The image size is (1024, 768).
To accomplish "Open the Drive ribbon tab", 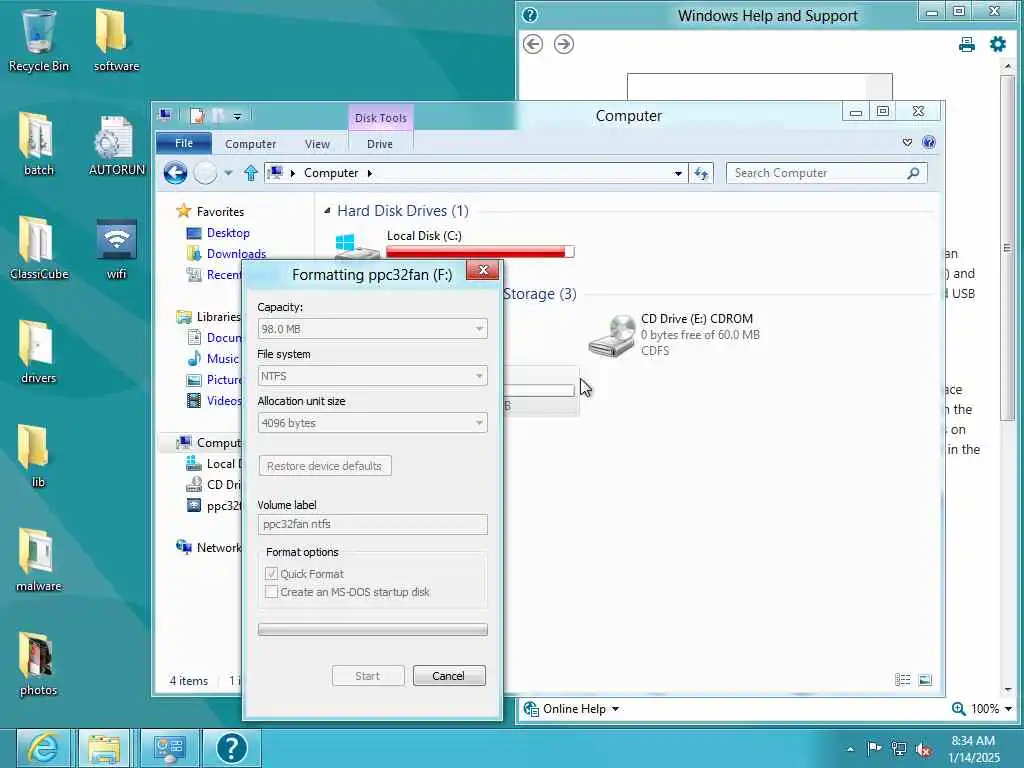I will (379, 144).
